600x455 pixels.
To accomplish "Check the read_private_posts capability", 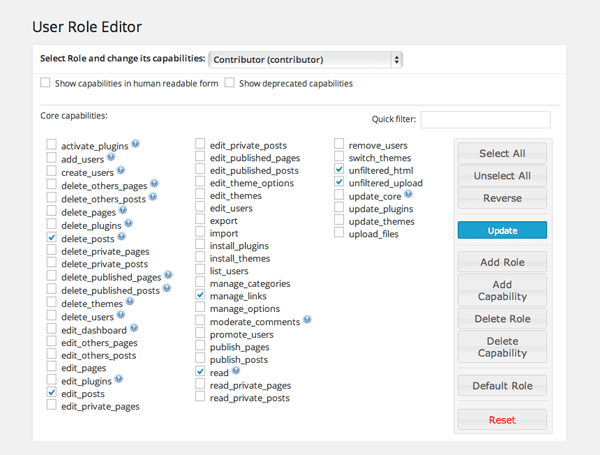I will (x=200, y=396).
